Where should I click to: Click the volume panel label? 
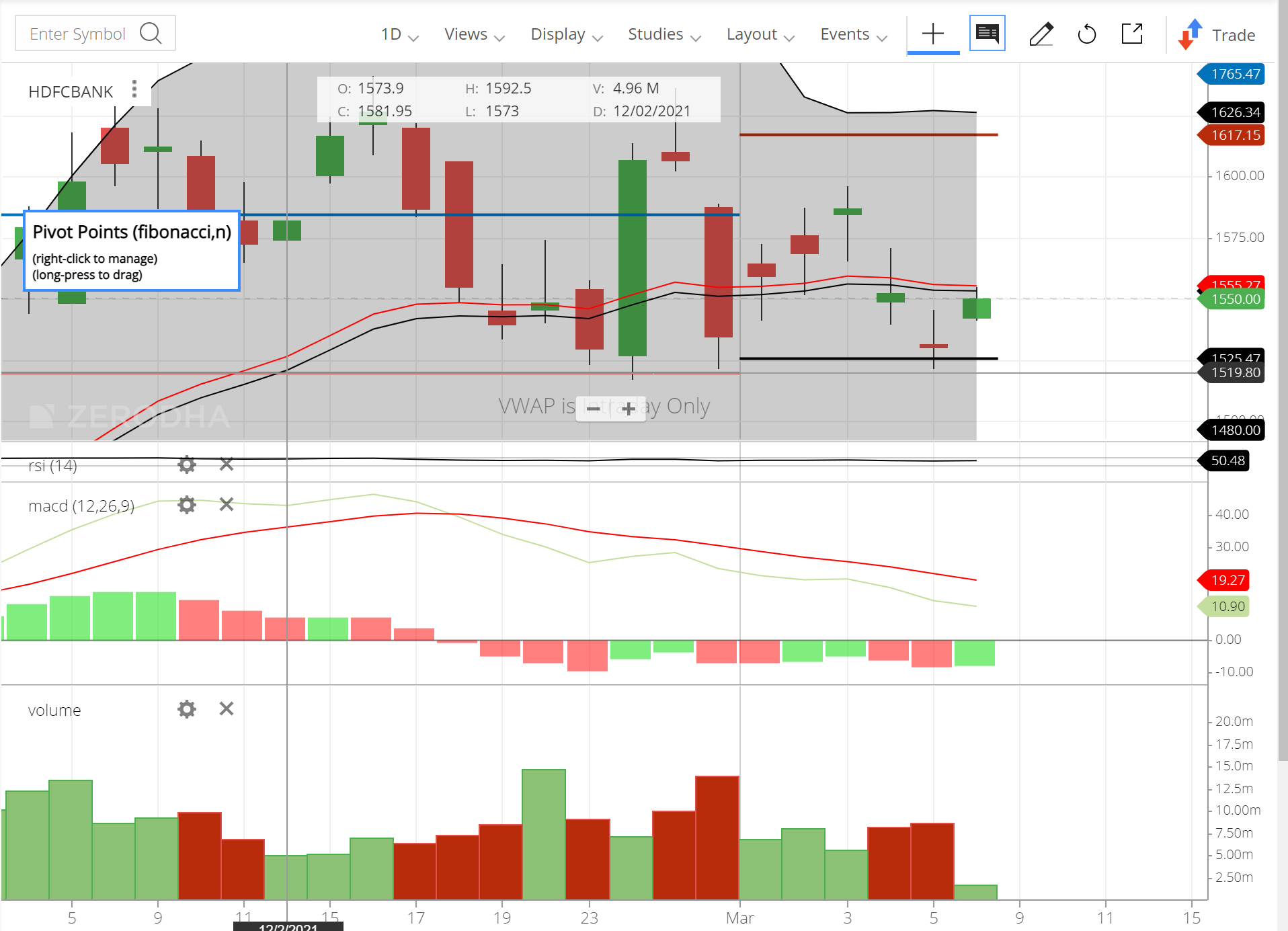pyautogui.click(x=54, y=710)
